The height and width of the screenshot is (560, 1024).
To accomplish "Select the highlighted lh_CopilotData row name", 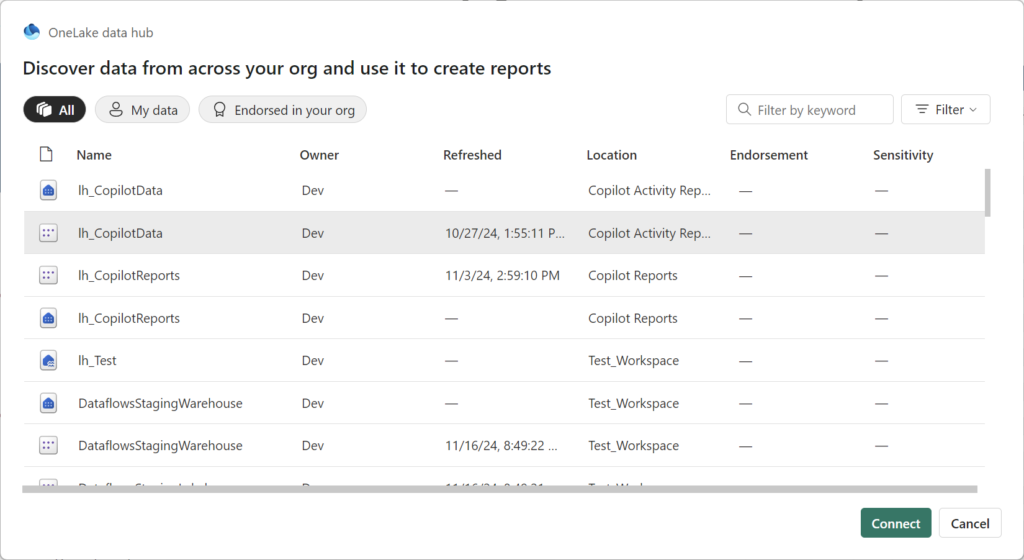I will (120, 233).
